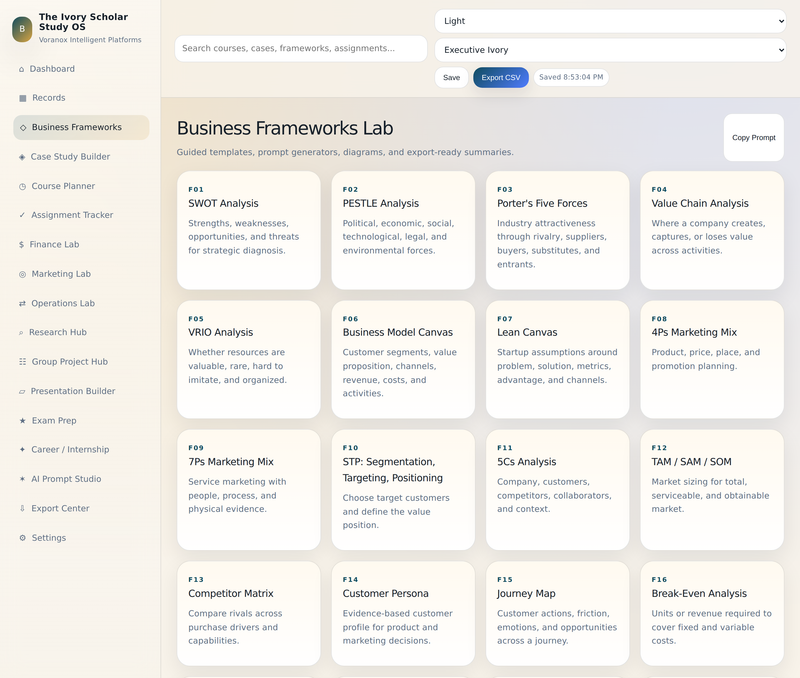Select the Lean Canvas card

click(x=558, y=360)
